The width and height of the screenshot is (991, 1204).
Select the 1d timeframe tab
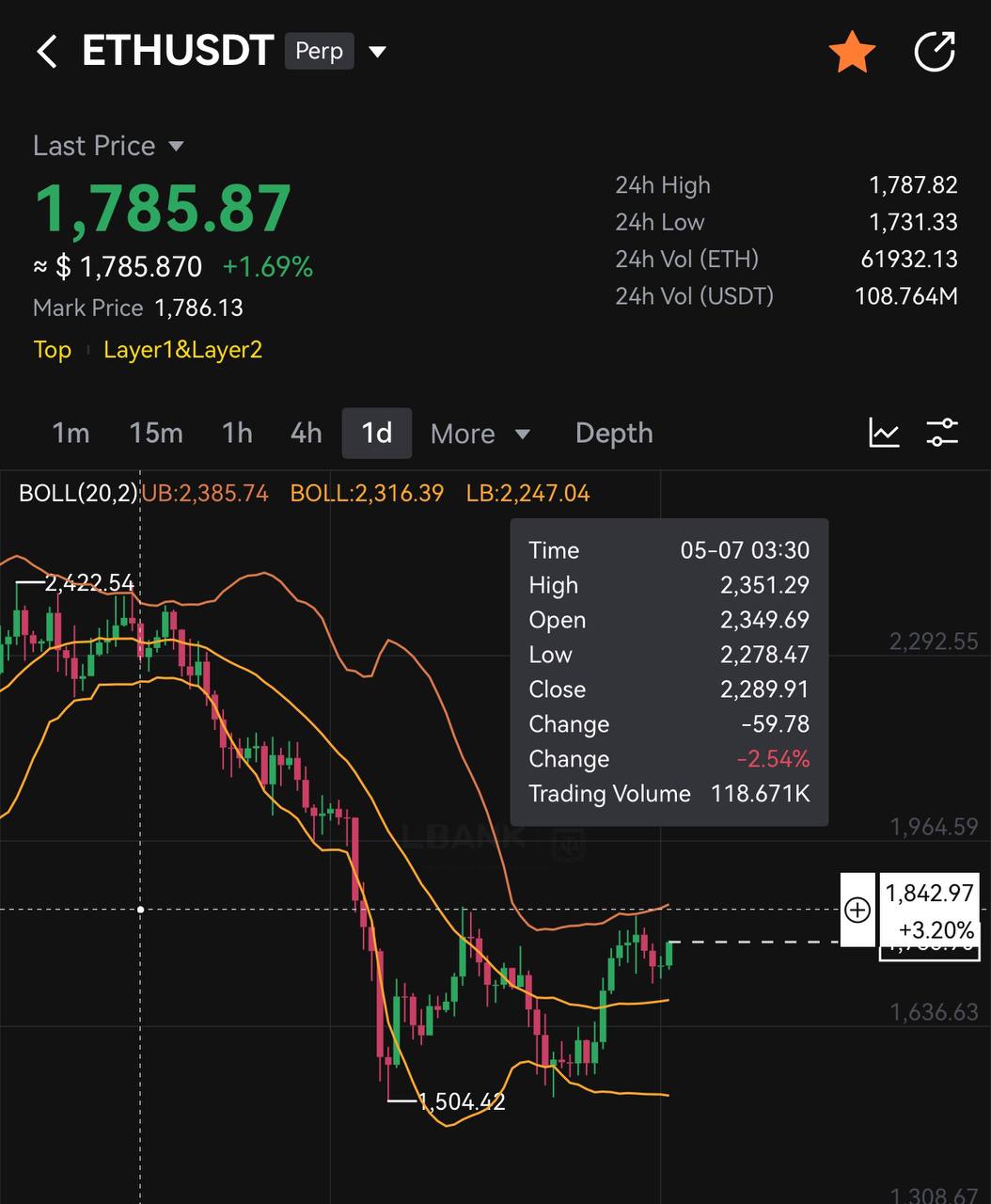[x=377, y=433]
